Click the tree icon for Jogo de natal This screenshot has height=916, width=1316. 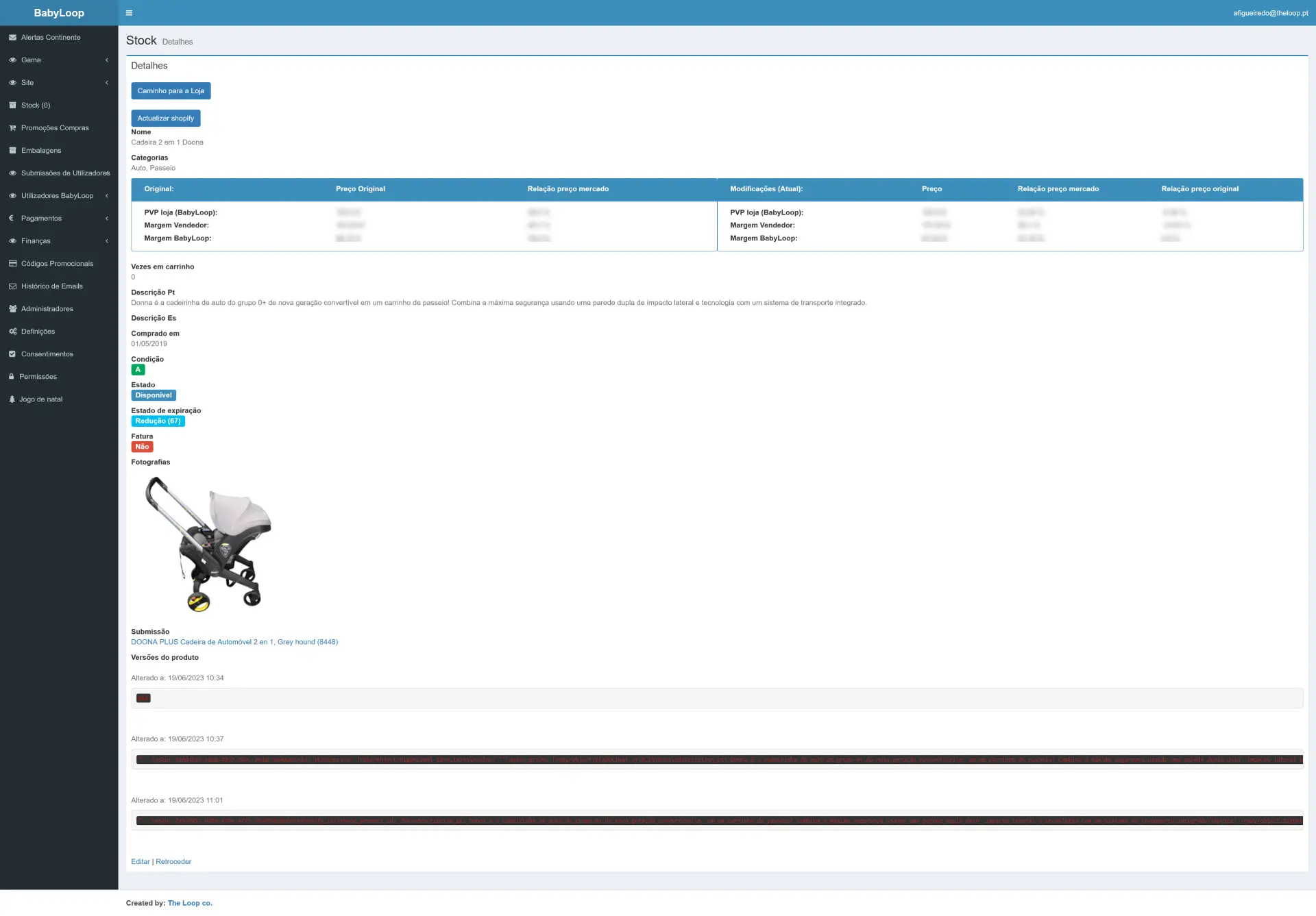point(12,399)
